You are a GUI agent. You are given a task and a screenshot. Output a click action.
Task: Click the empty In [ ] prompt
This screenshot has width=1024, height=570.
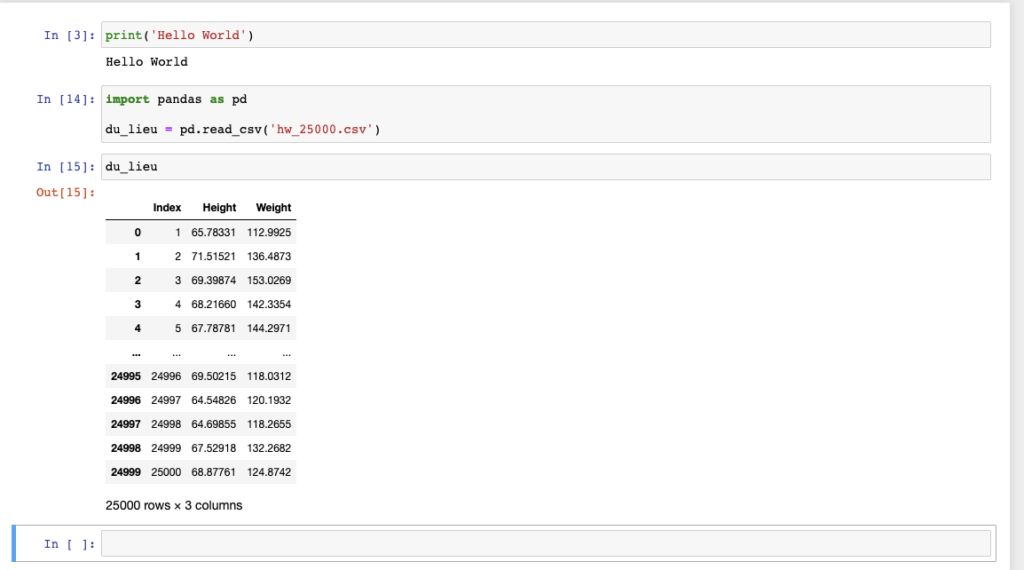coord(68,543)
